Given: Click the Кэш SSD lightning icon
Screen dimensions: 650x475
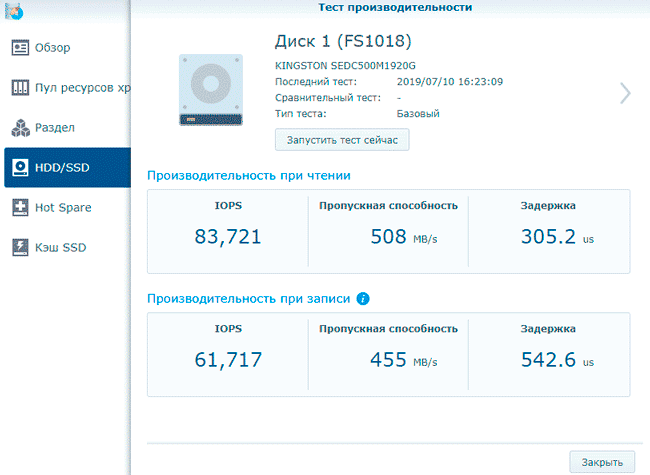Looking at the screenshot, I should [x=20, y=247].
